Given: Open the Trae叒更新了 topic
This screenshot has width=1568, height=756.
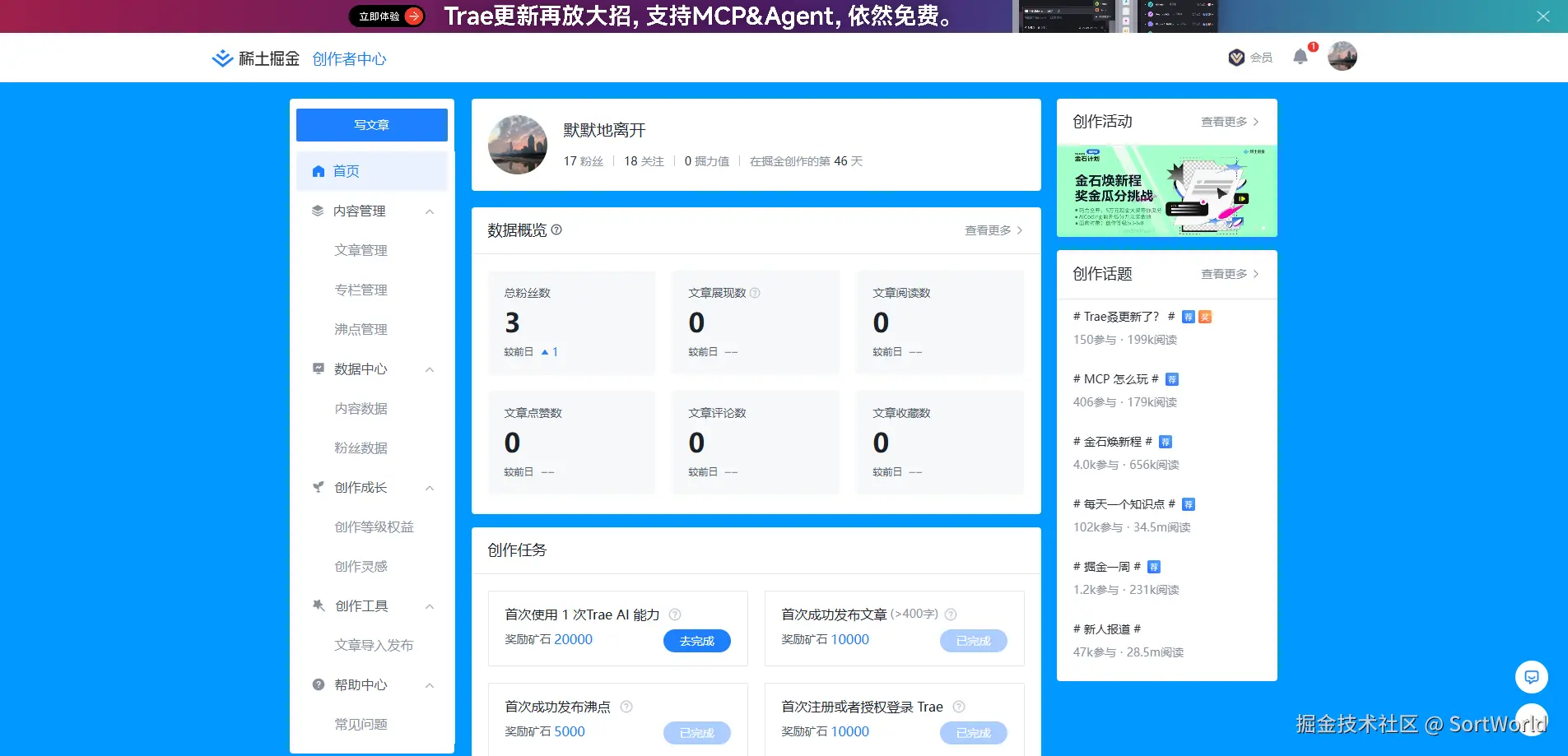Looking at the screenshot, I should pos(1124,317).
